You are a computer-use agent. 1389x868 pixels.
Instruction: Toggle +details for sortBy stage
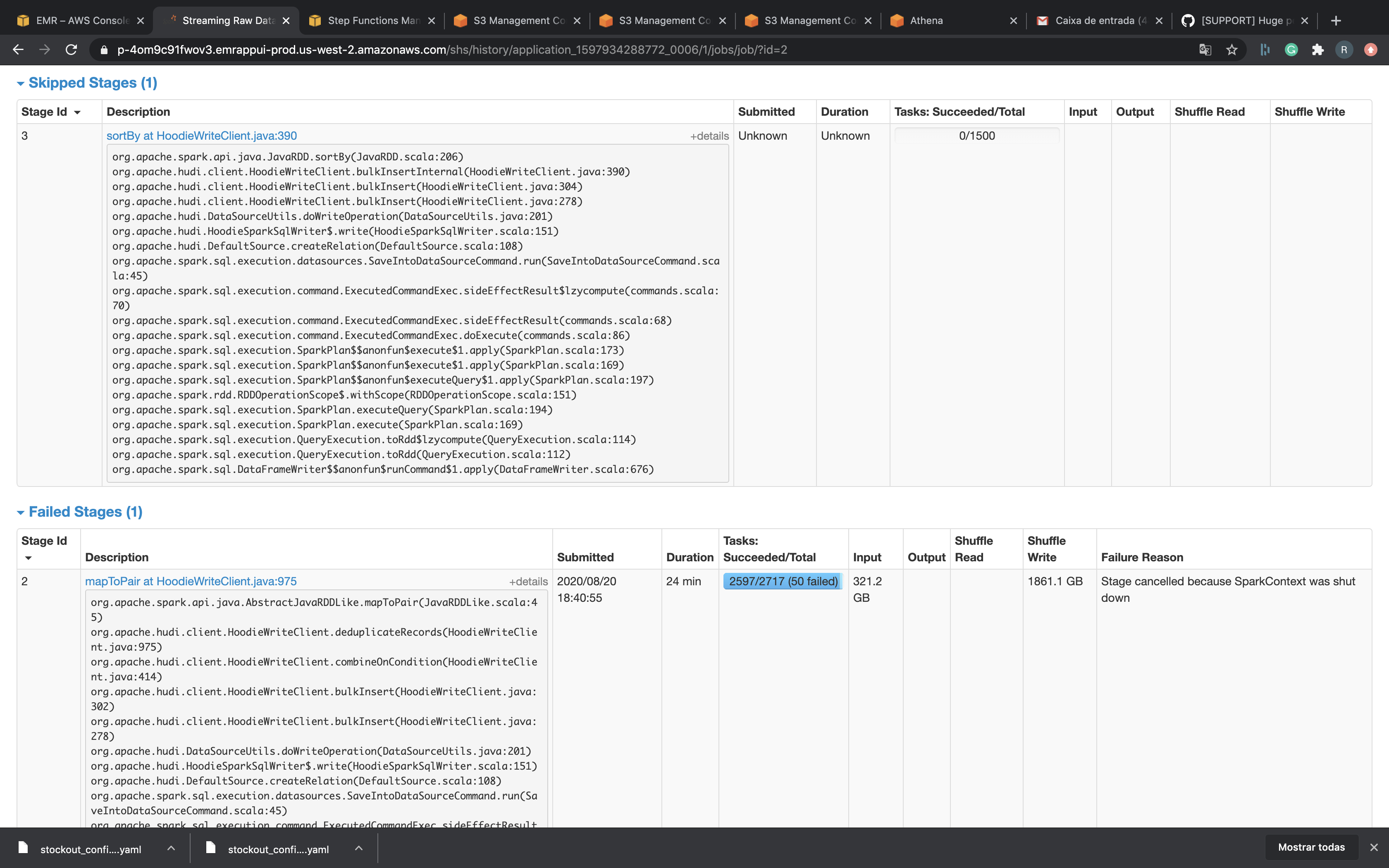click(709, 136)
